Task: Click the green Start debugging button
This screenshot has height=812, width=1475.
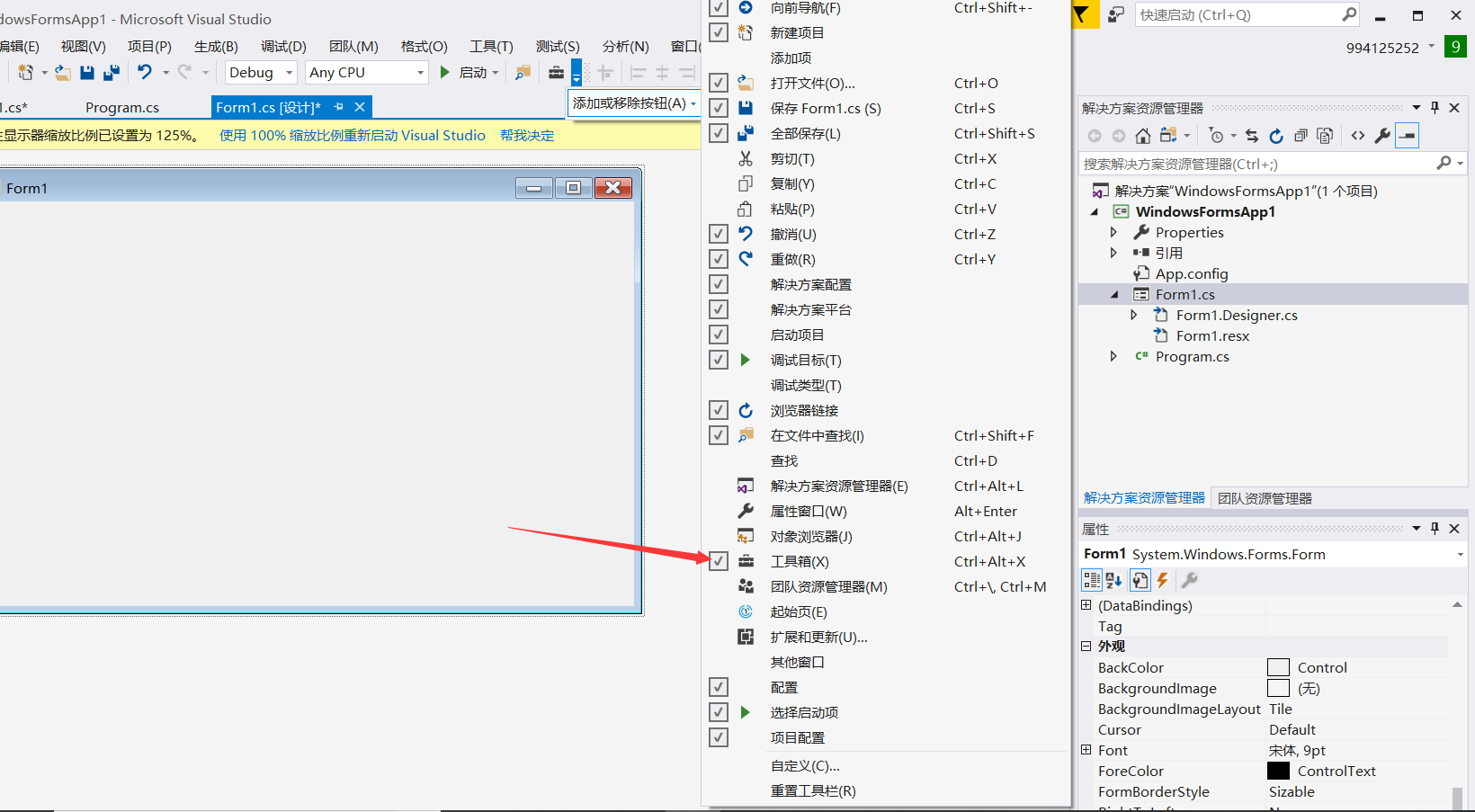Action: click(444, 72)
